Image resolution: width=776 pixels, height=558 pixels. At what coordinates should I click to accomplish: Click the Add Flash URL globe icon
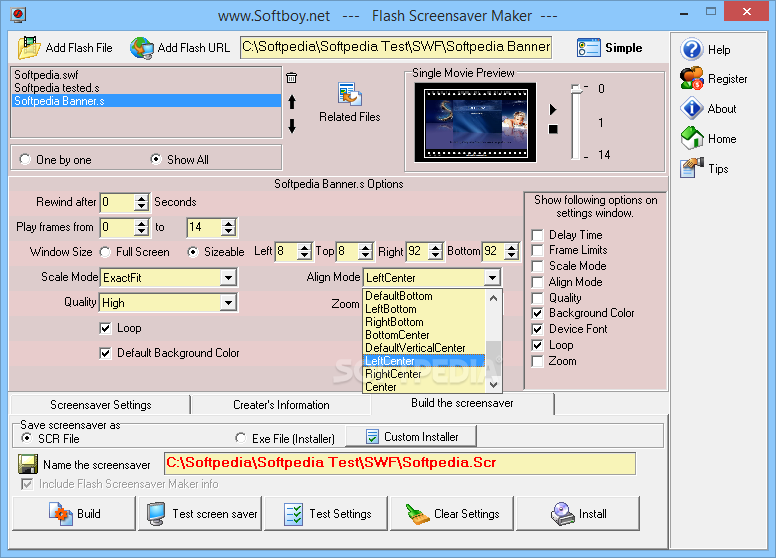[x=142, y=48]
